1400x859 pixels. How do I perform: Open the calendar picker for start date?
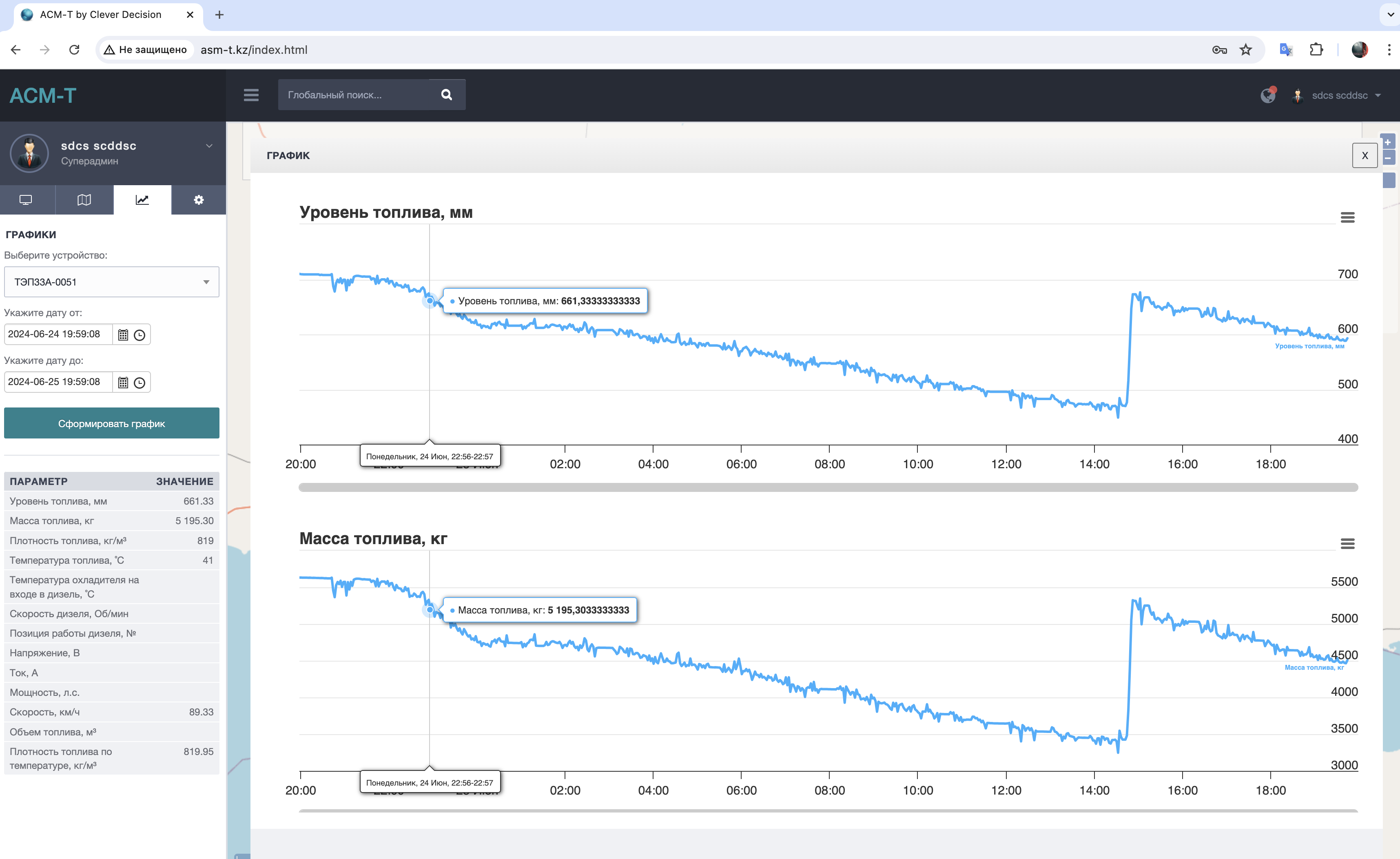click(123, 335)
